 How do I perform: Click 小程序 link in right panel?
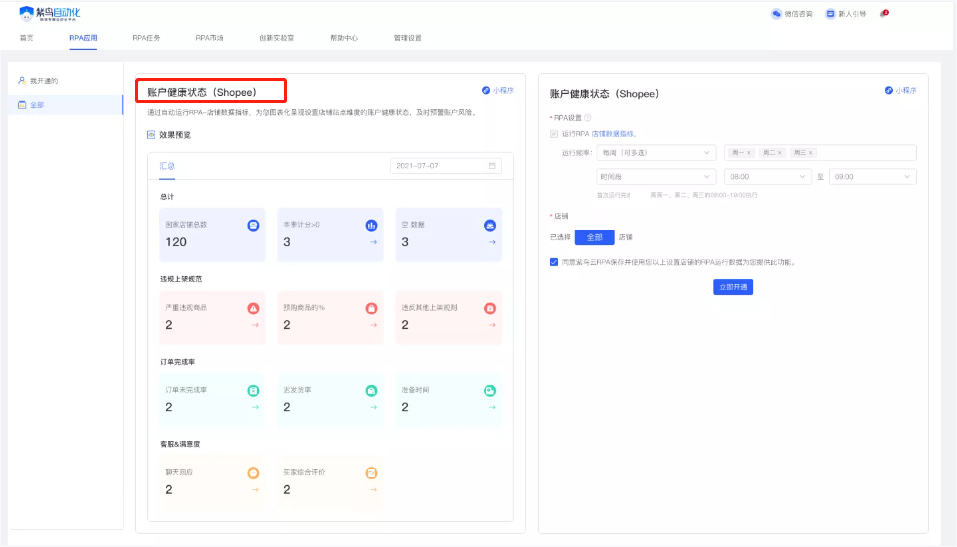click(x=901, y=90)
